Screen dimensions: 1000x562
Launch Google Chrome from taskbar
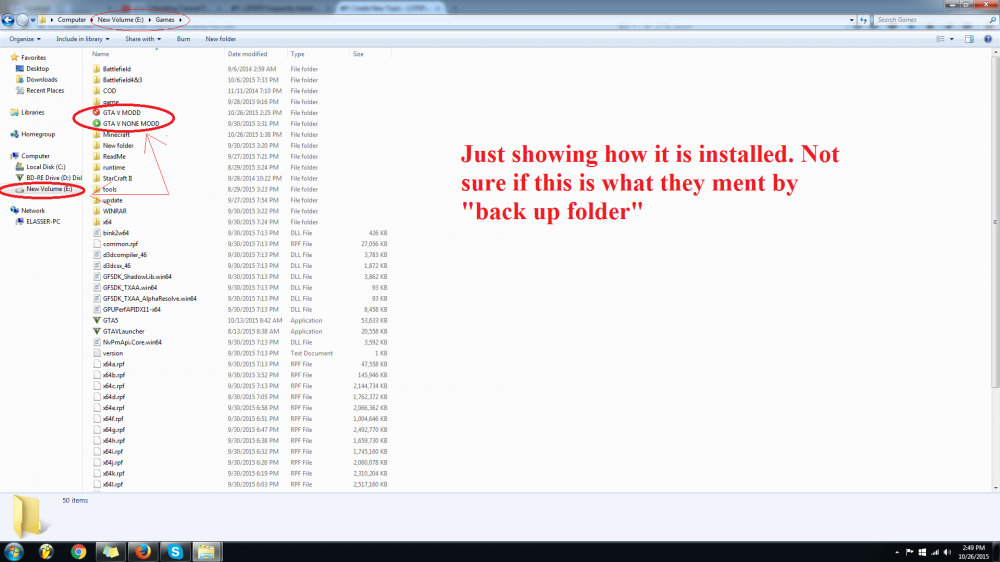(x=78, y=551)
